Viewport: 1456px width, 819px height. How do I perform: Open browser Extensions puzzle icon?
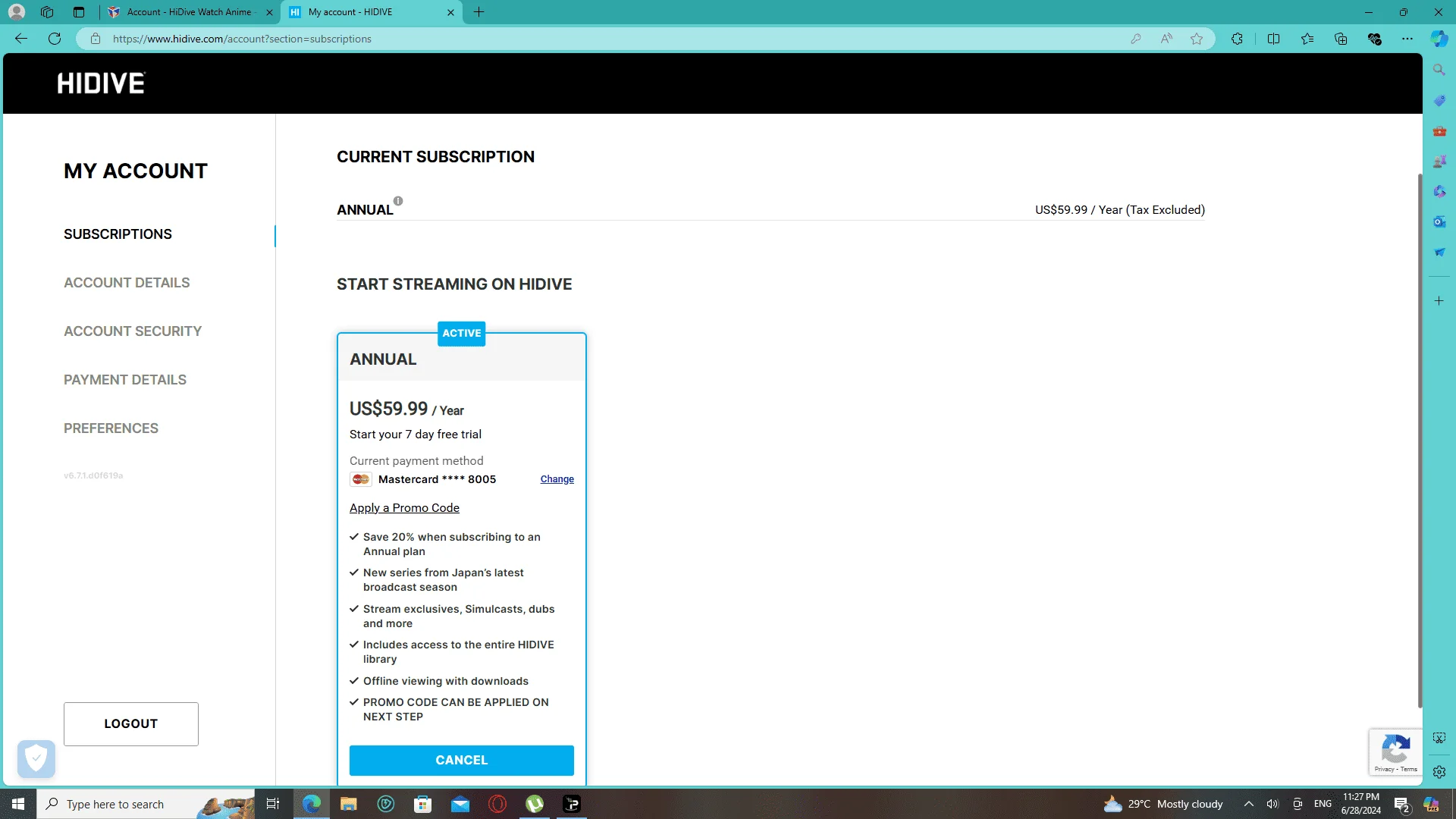[1237, 39]
